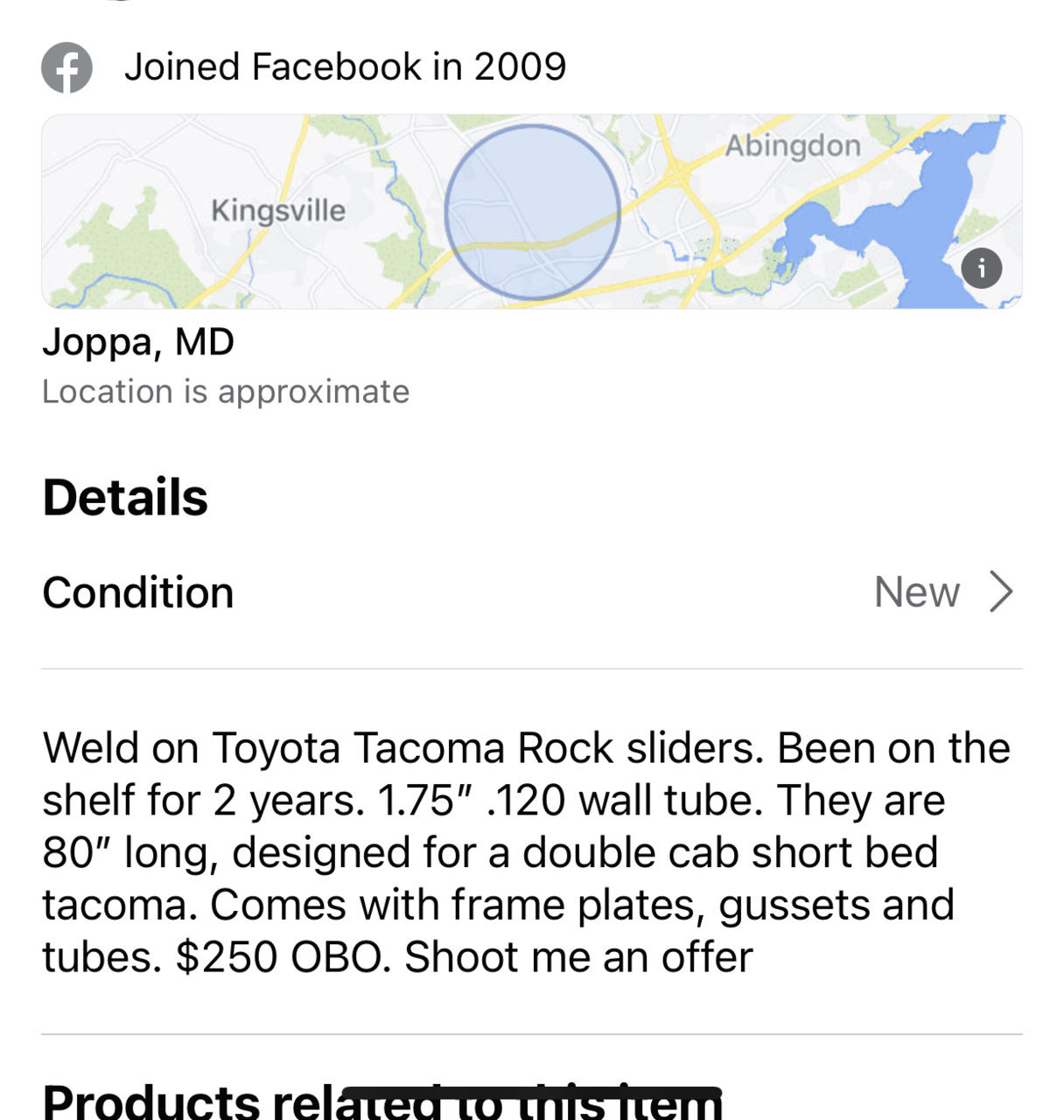Open the map info icon
The width and height of the screenshot is (1064, 1120).
tap(982, 268)
